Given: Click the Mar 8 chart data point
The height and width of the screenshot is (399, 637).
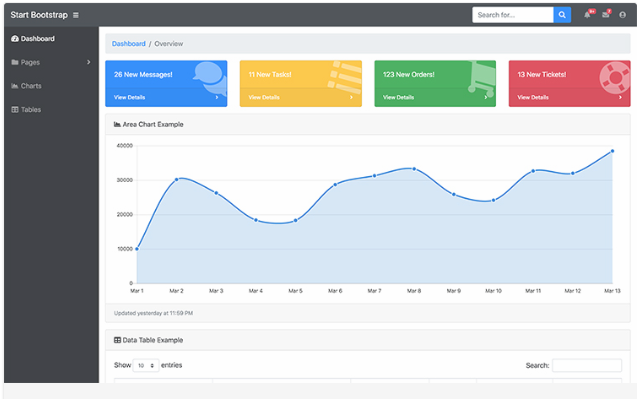Looking at the screenshot, I should pyautogui.click(x=414, y=169).
